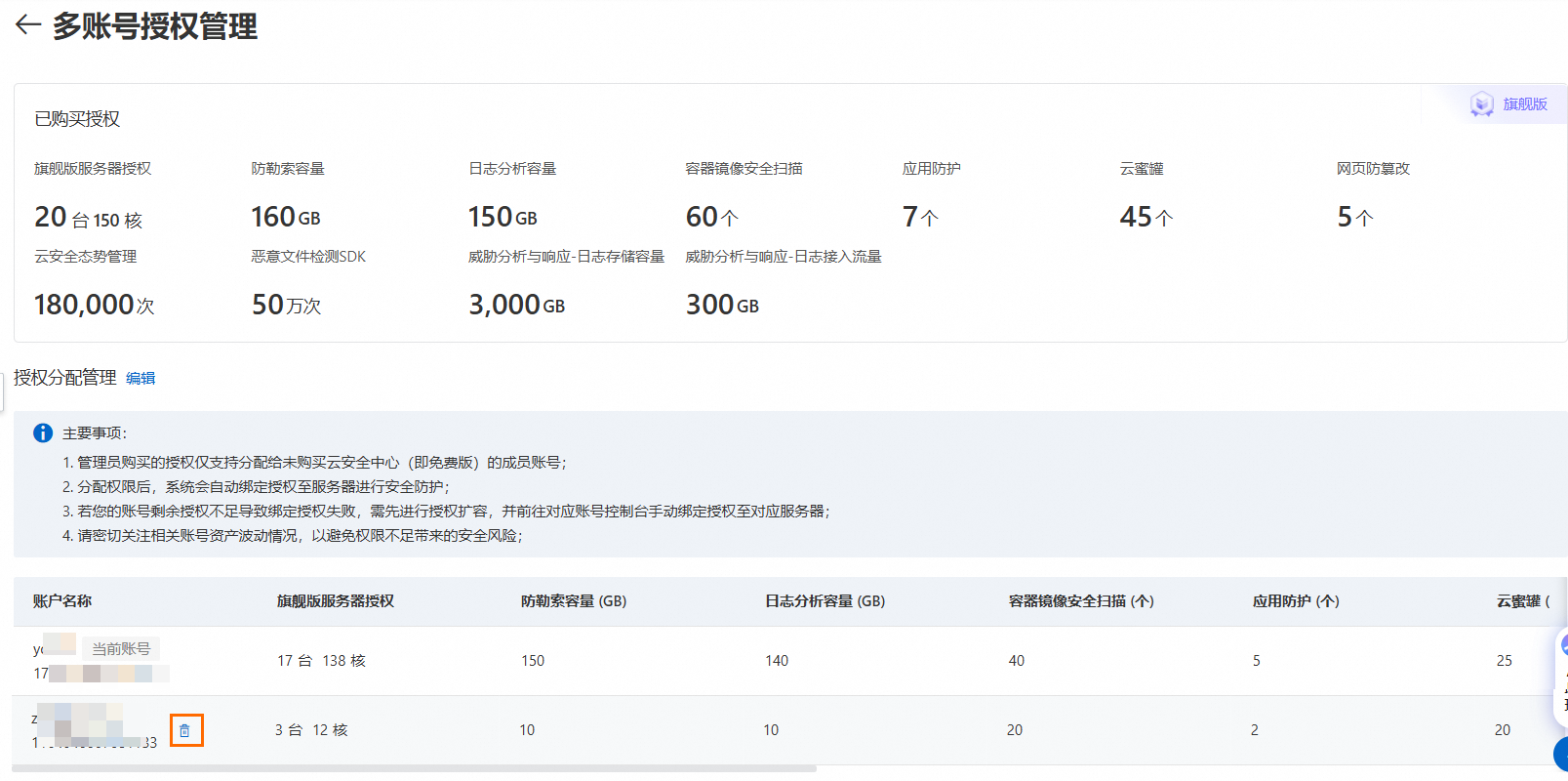Viewport: 1568px width, 781px height.
Task: Click the 旗舰版 edition badge icon
Action: point(1481,104)
